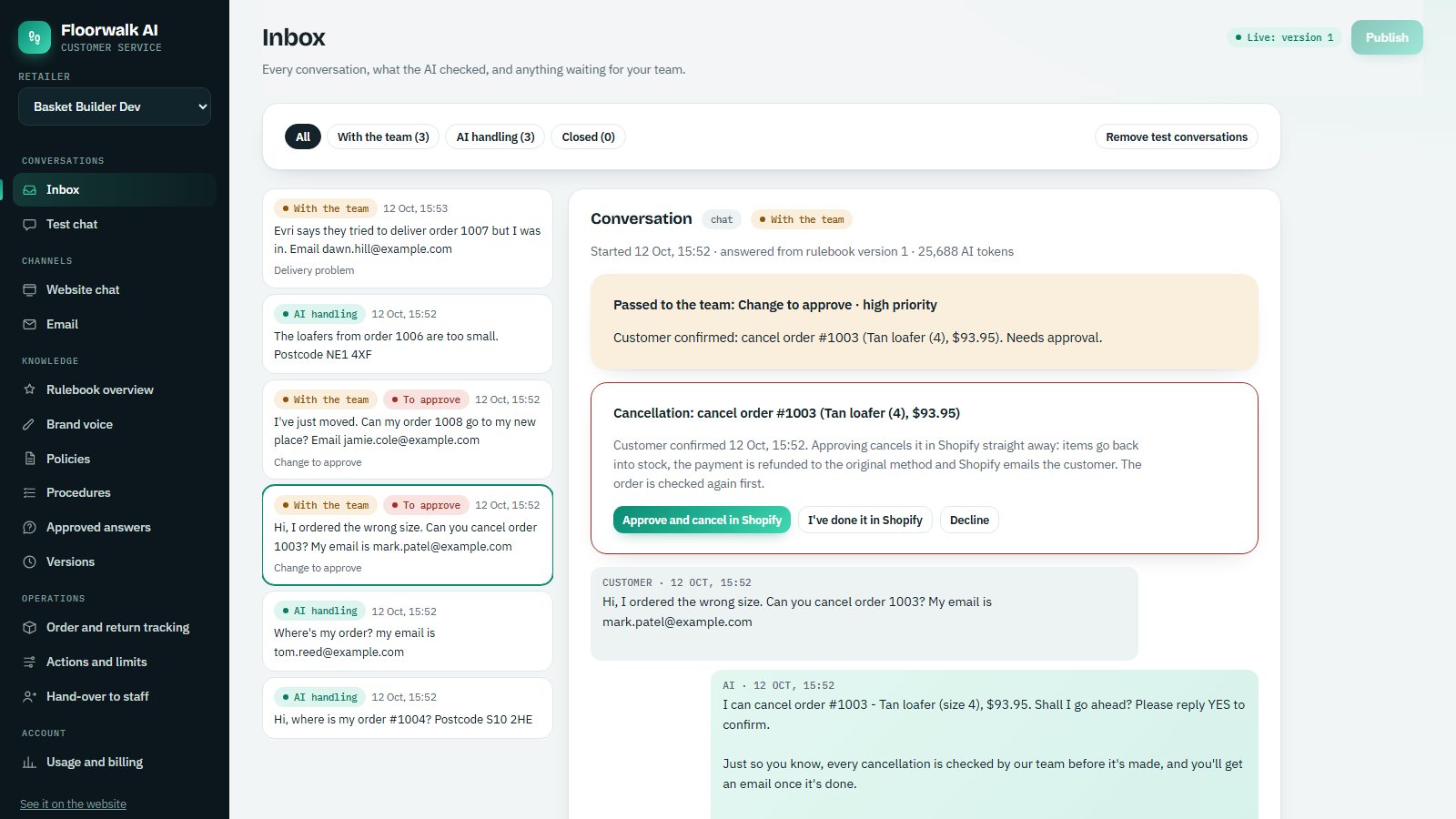Open tom.reed@example.com order conversation
Viewport: 1456px width, 819px height.
point(408,632)
